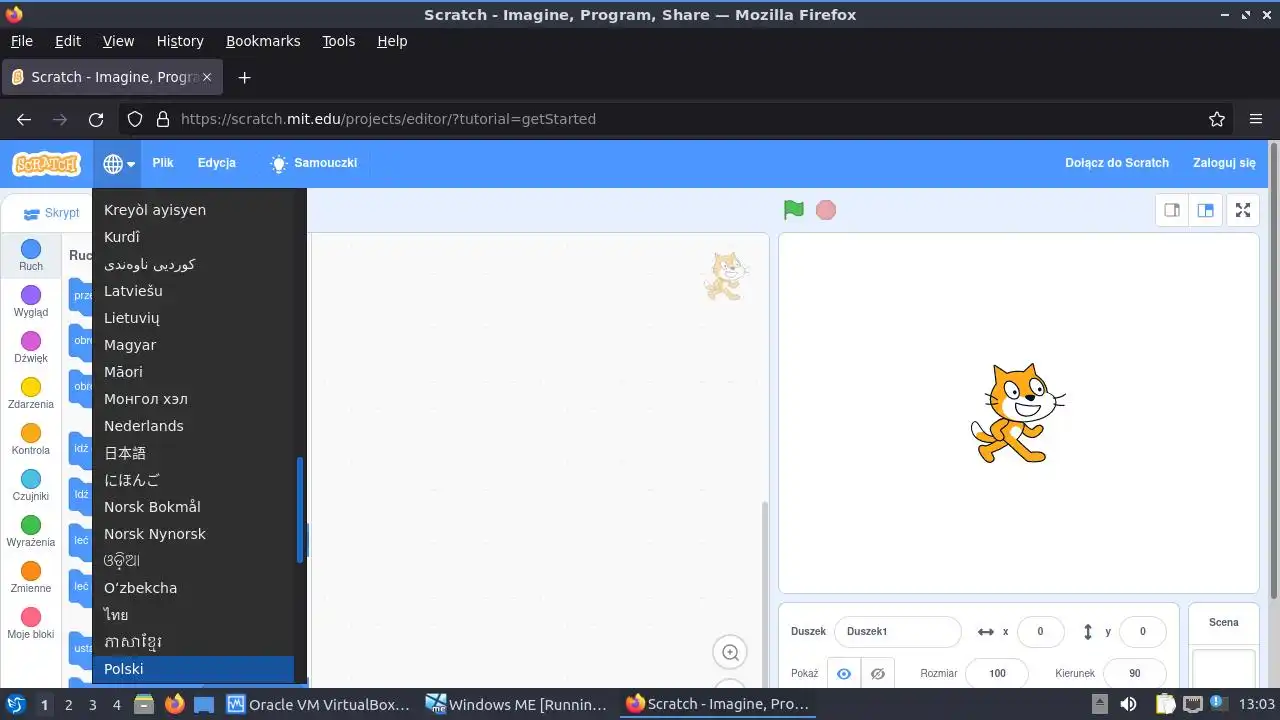The width and height of the screenshot is (1280, 720).
Task: Choose Nederlands from language list
Action: point(194,426)
